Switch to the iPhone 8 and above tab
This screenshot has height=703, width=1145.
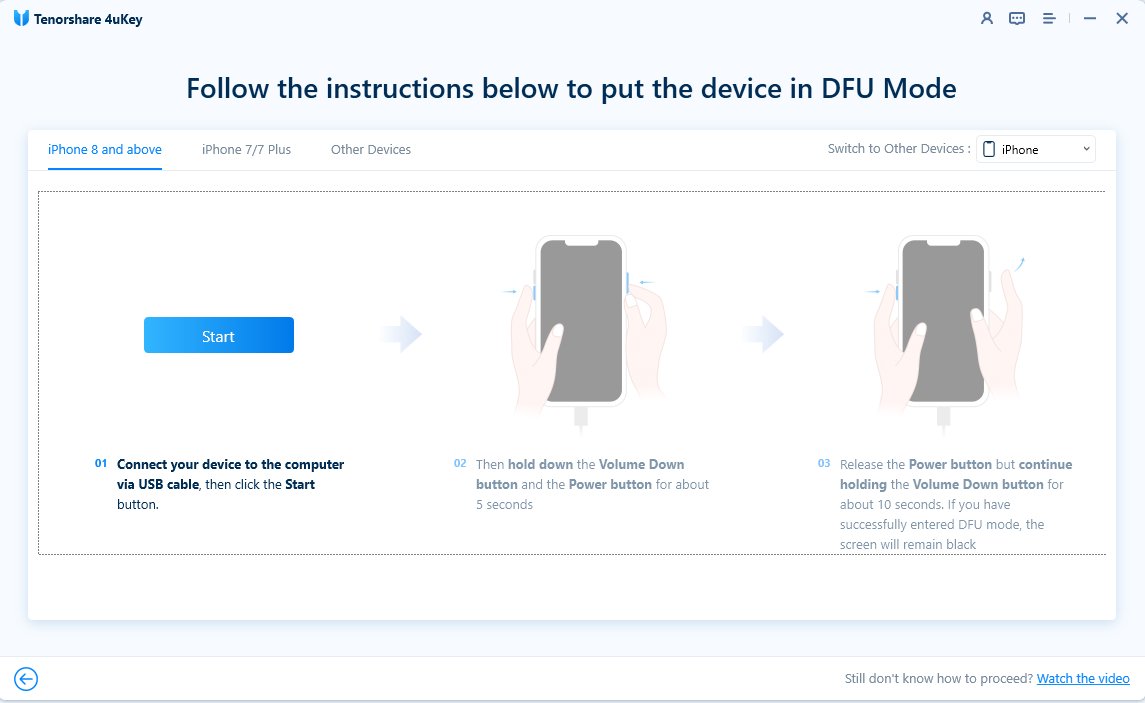click(x=104, y=149)
